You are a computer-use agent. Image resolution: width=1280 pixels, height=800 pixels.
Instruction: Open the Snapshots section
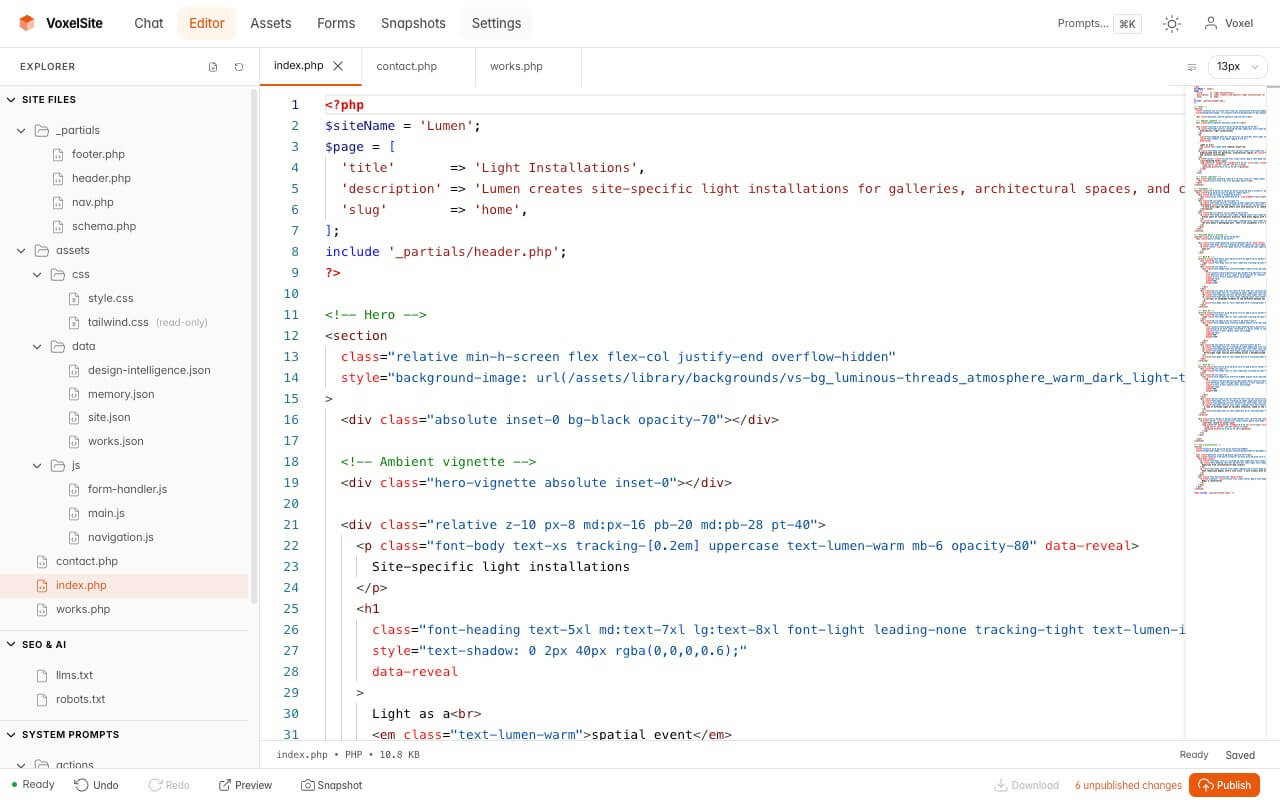pos(412,23)
